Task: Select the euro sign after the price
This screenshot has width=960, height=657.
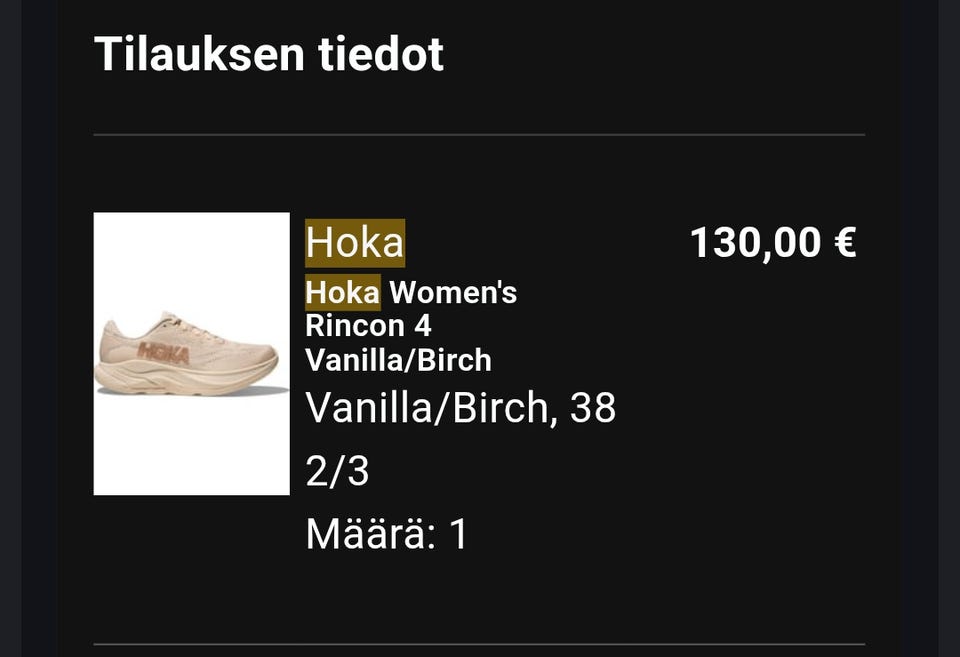Action: click(845, 242)
